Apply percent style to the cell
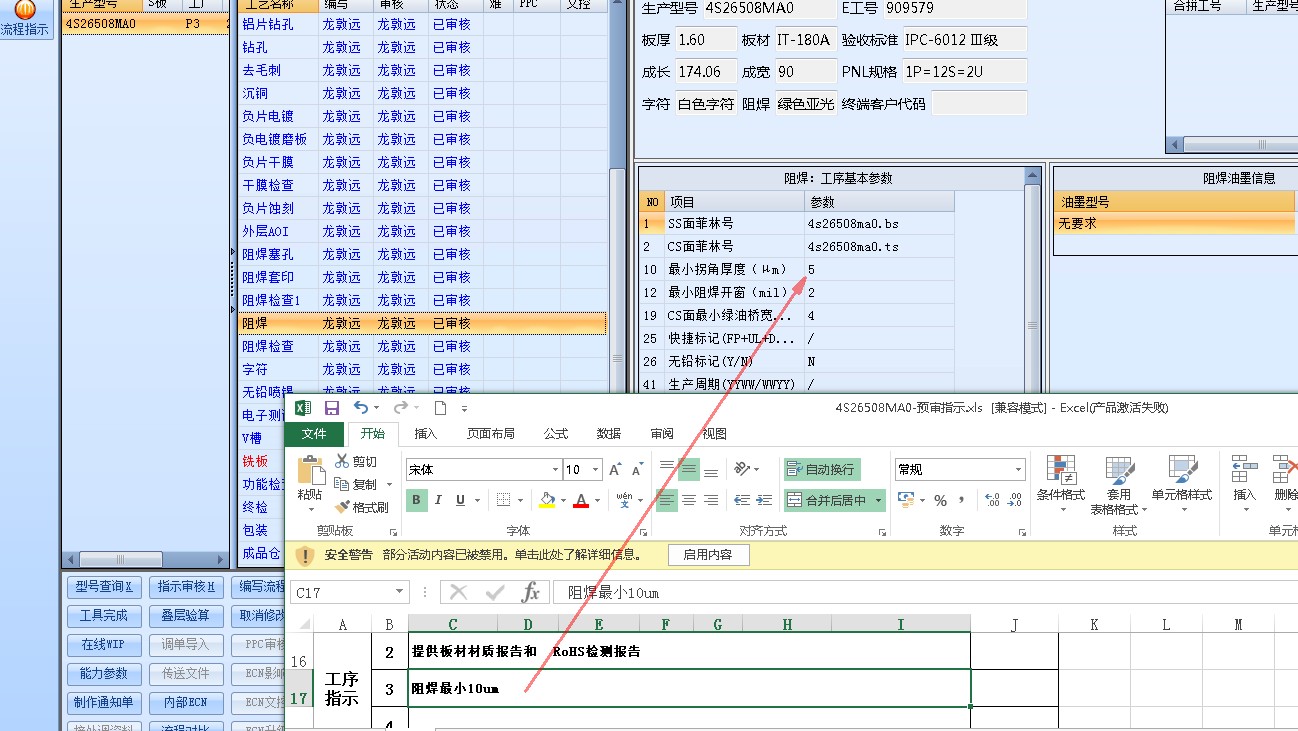Screen dimensions: 1298x731 pyautogui.click(x=940, y=500)
